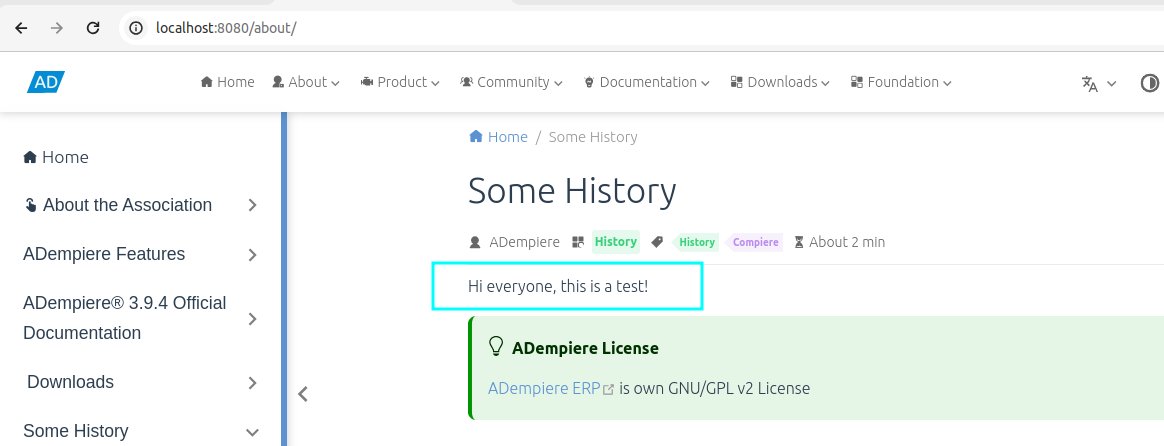Click the browser back arrow

pyautogui.click(x=22, y=28)
